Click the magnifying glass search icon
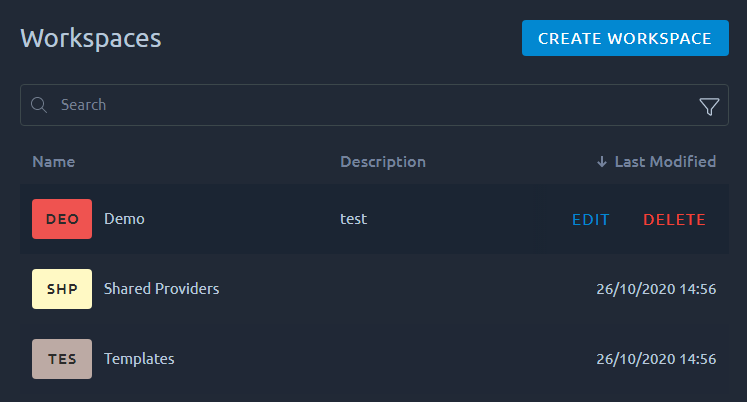This screenshot has height=402, width=747. click(39, 105)
